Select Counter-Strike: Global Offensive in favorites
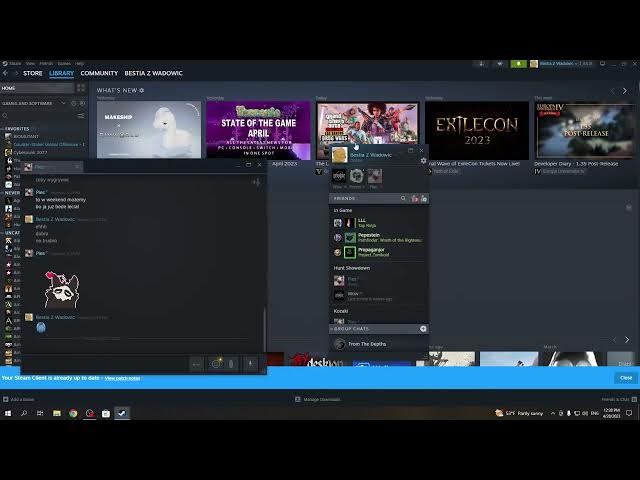Image resolution: width=640 pixels, height=480 pixels. pyautogui.click(x=46, y=144)
